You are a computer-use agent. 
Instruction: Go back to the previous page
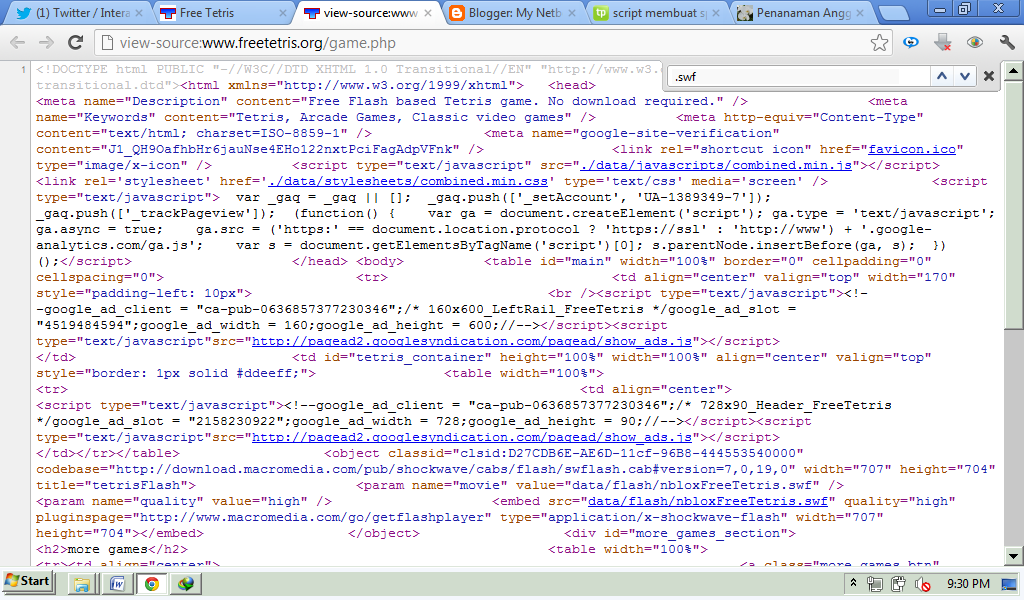tap(18, 43)
